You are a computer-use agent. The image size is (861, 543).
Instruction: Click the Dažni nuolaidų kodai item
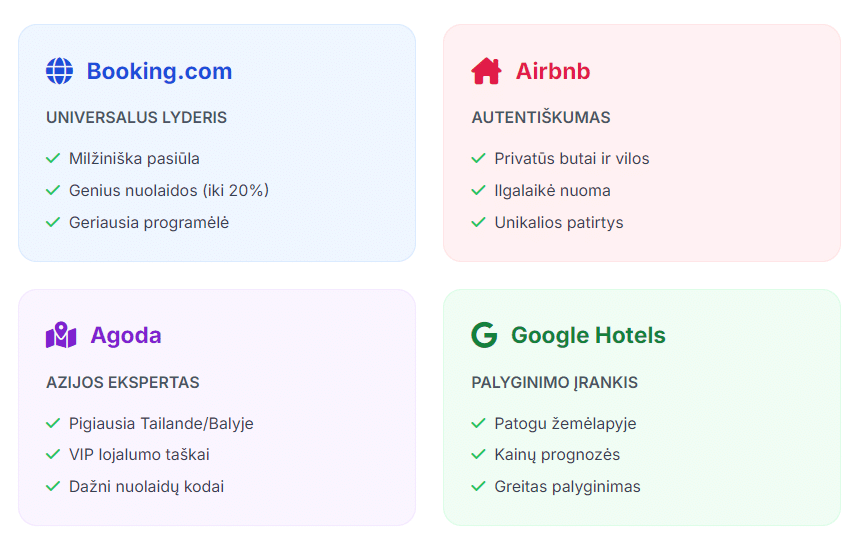(147, 486)
